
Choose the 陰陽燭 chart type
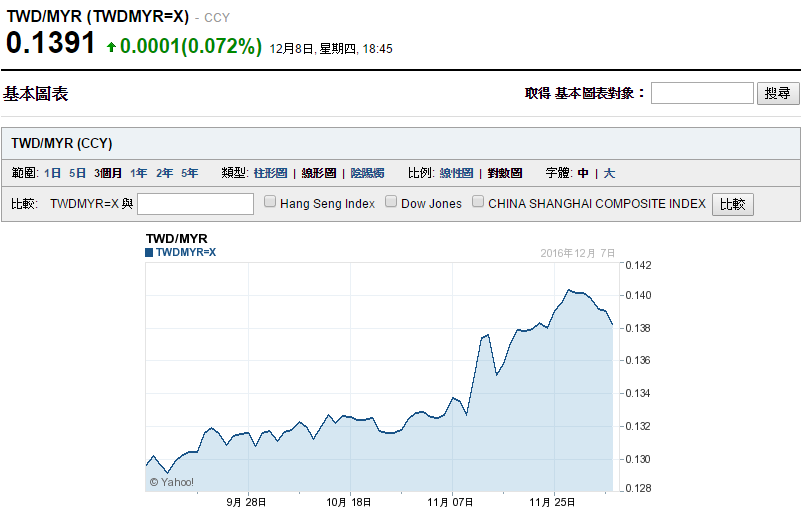[x=367, y=173]
